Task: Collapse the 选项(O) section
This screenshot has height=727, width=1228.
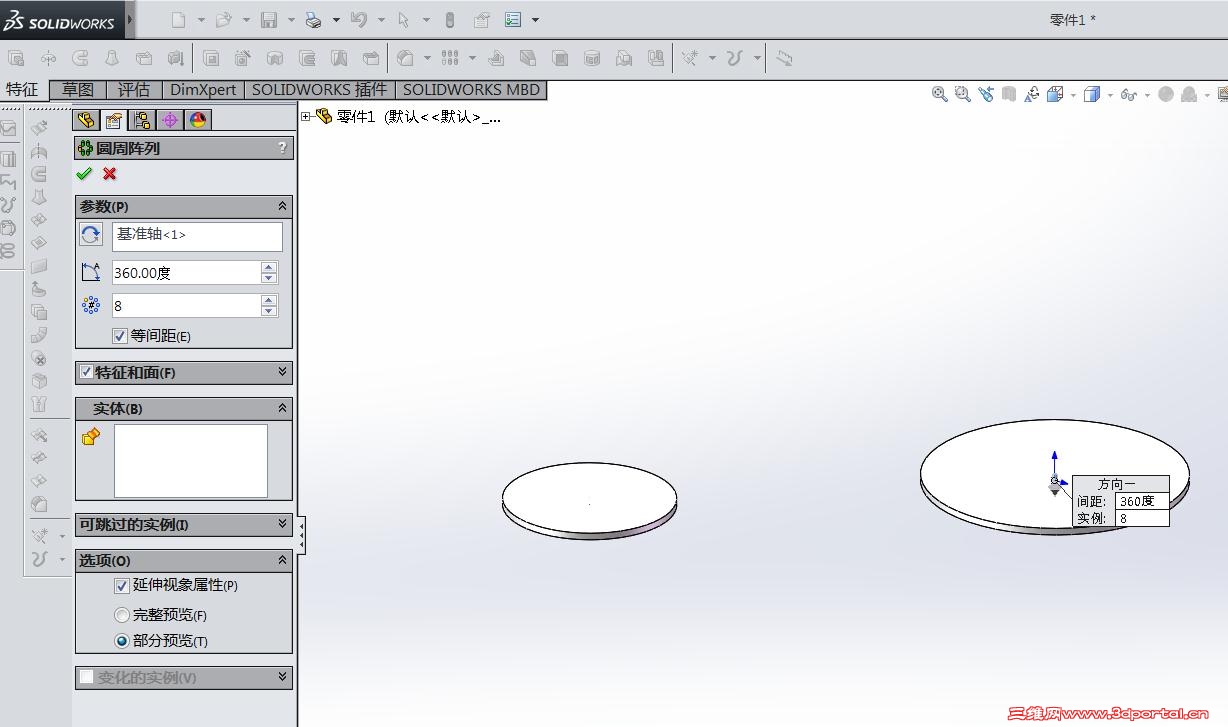Action: point(283,560)
